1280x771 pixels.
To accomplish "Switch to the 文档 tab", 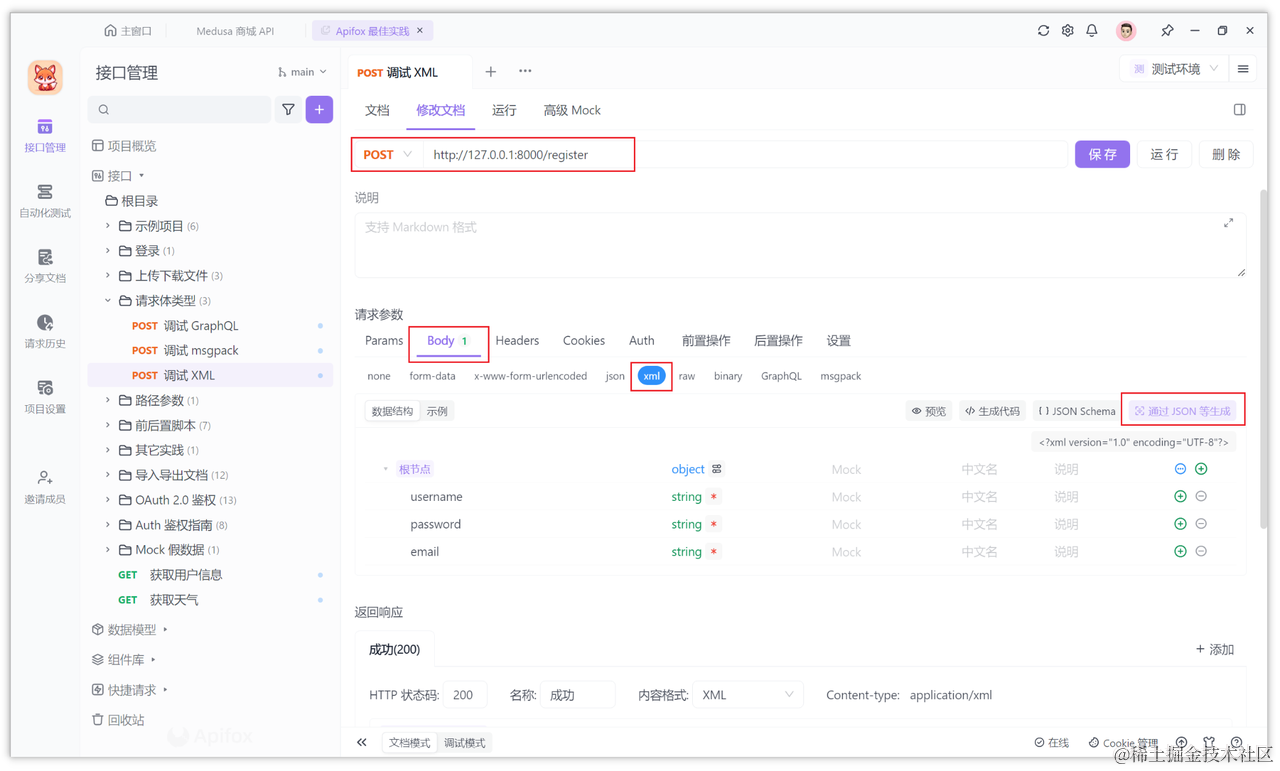I will coord(377,110).
